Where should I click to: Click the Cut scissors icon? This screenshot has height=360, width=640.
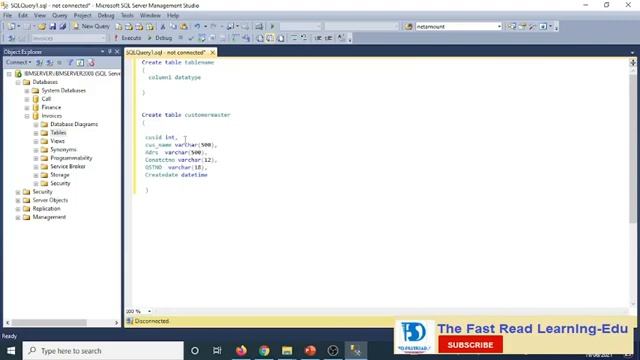click(x=163, y=27)
